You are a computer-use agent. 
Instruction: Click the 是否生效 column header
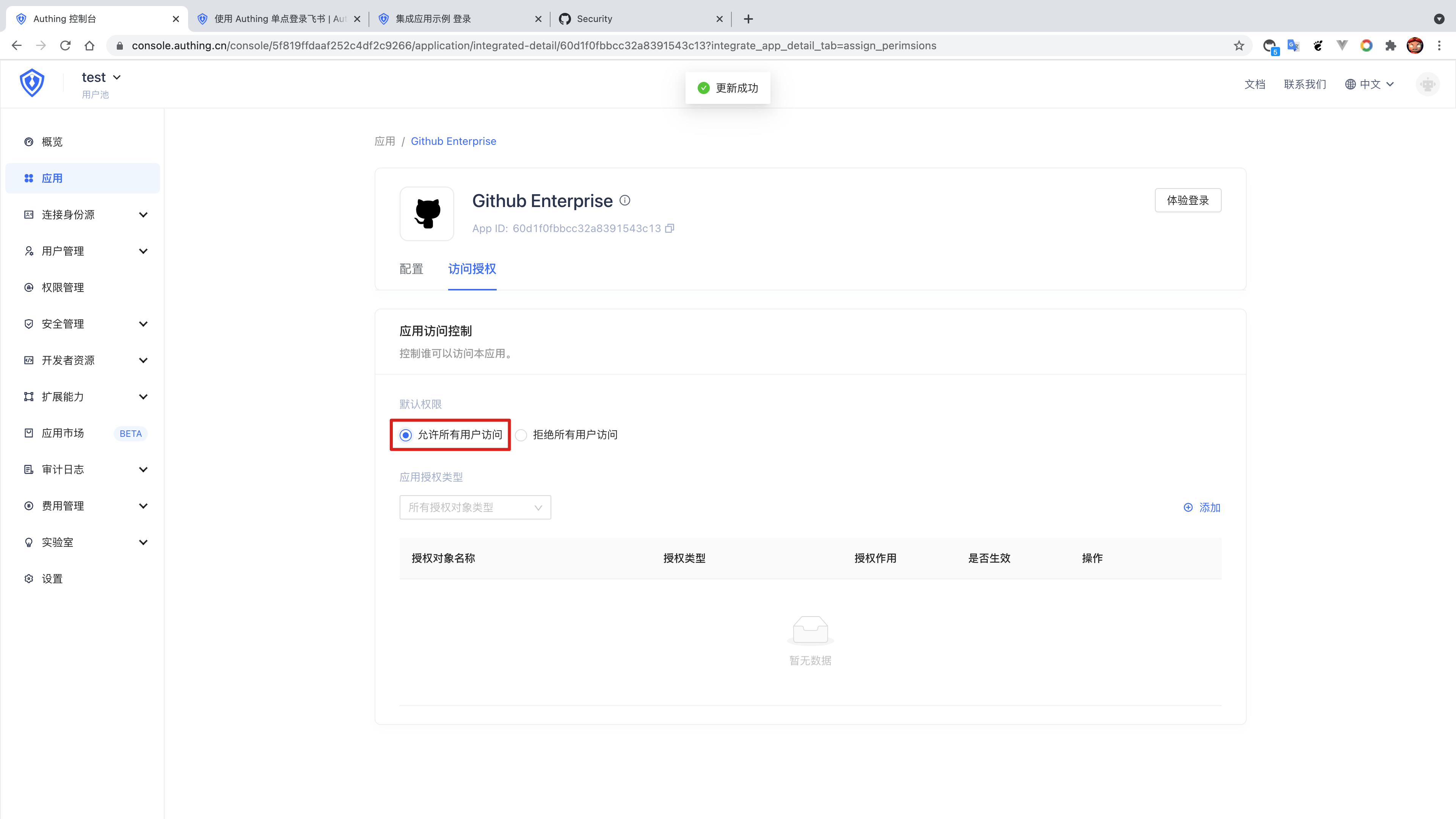pos(989,559)
